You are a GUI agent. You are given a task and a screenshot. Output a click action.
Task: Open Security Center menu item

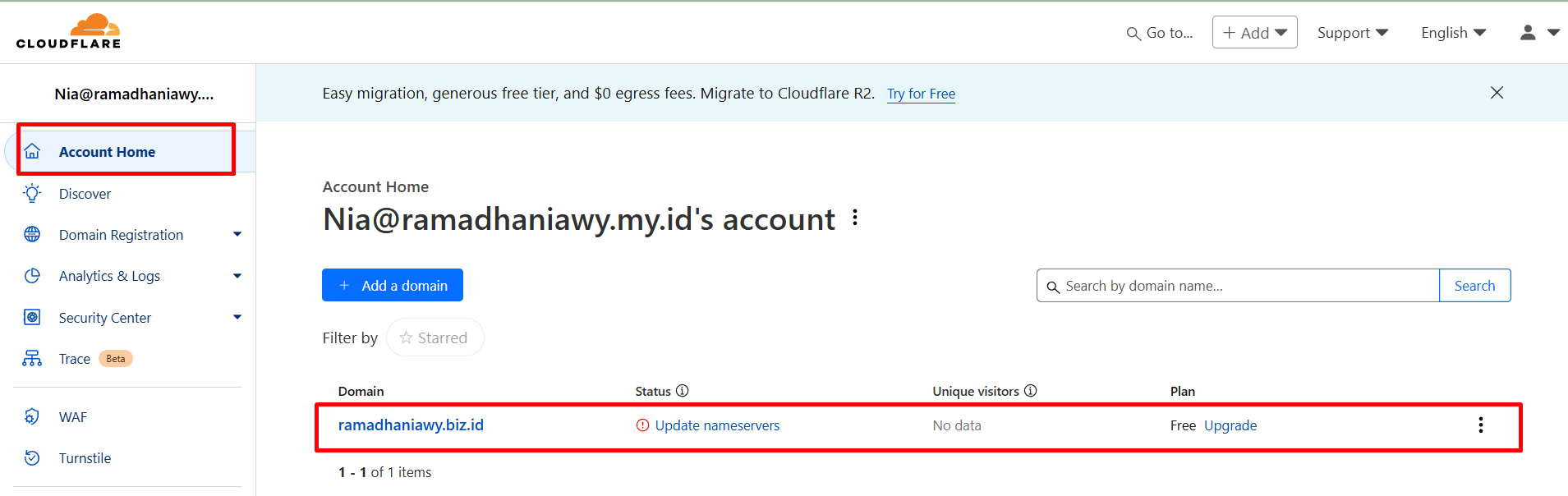(105, 318)
